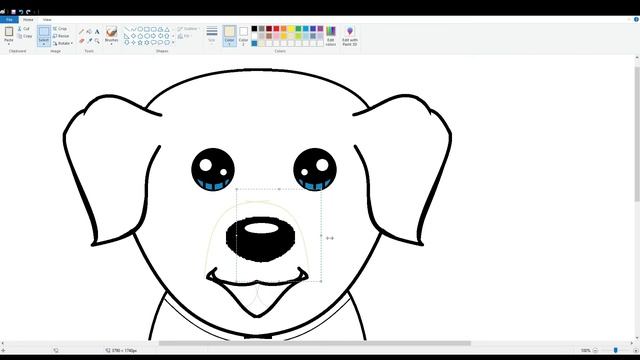This screenshot has width=640, height=360.
Task: Select the straight Line shape
Action: click(127, 29)
